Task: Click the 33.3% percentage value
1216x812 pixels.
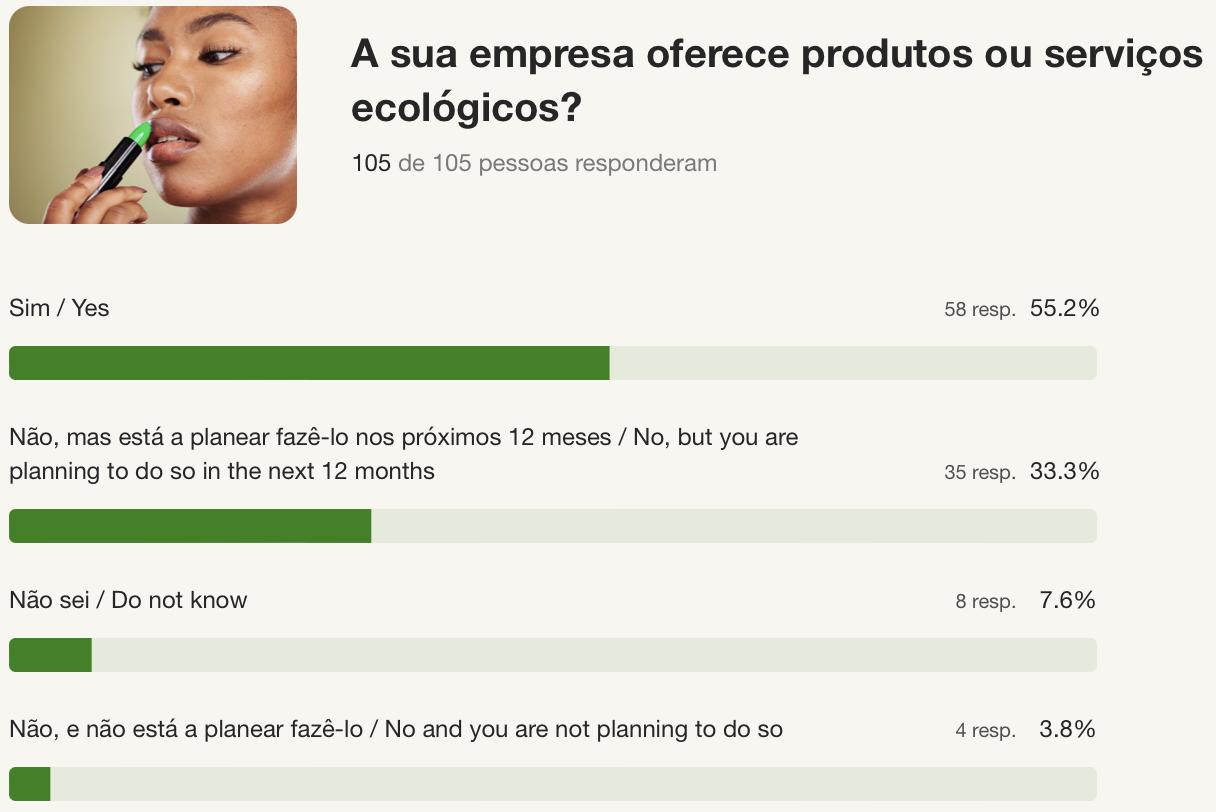Action: pos(1064,471)
